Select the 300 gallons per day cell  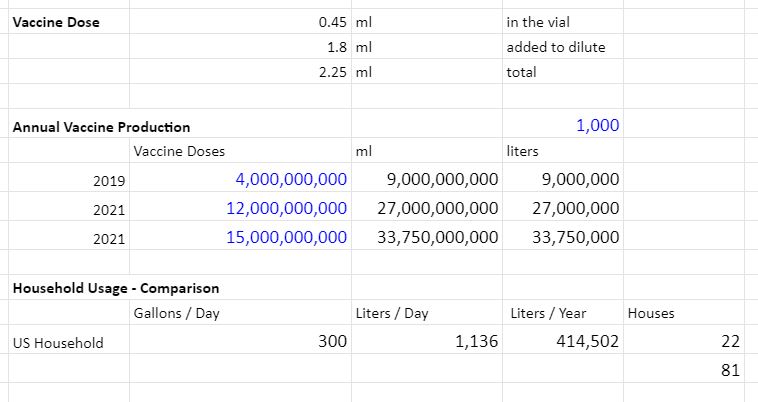(x=333, y=341)
